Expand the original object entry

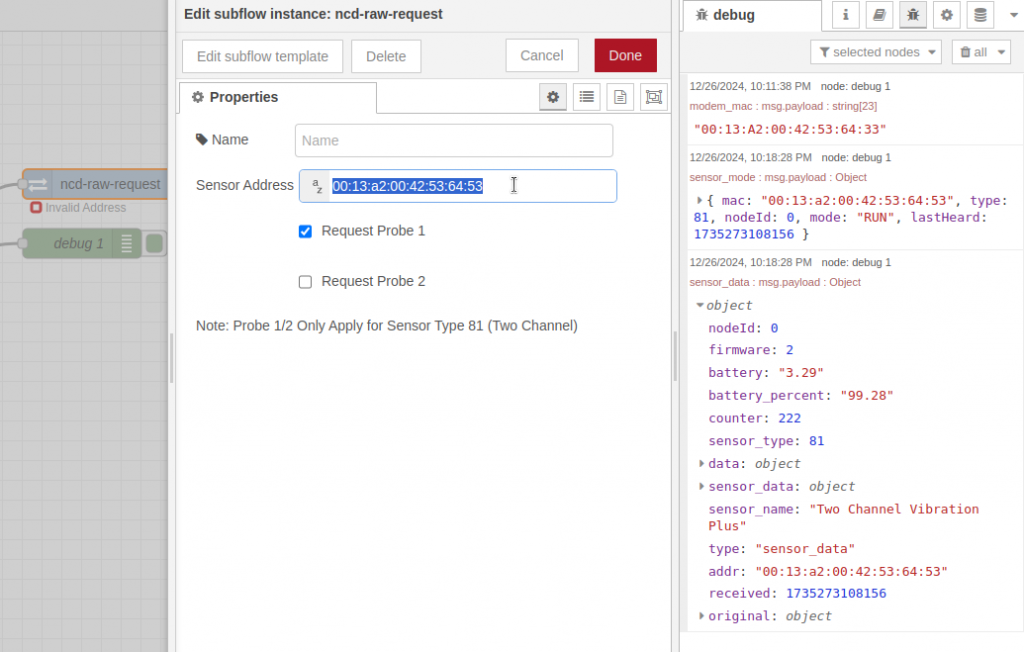tap(701, 616)
